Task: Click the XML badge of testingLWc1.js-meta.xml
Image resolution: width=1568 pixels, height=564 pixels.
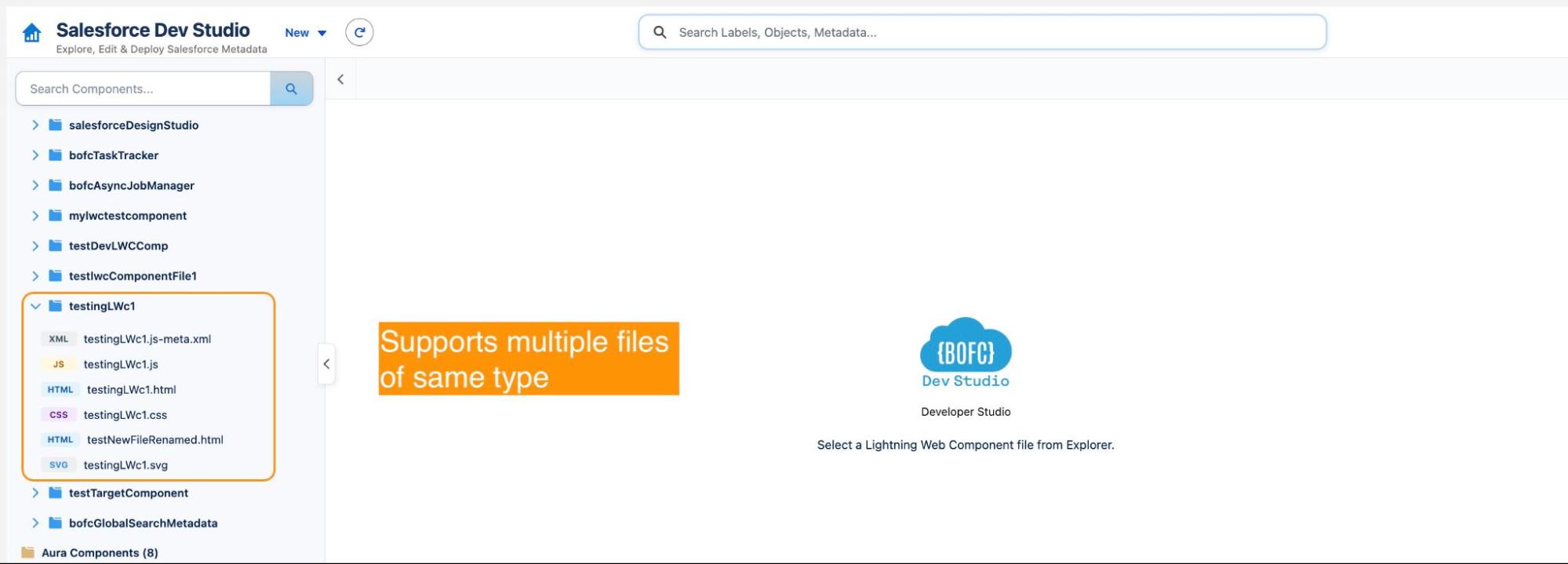Action: [59, 339]
